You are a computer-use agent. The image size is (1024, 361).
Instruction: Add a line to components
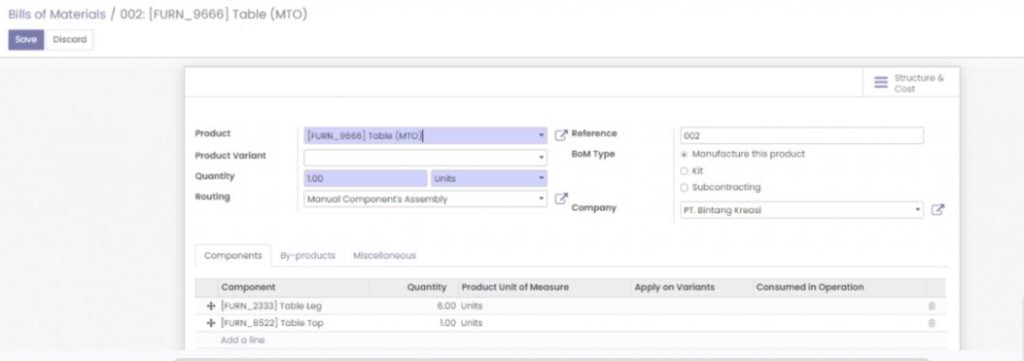243,340
